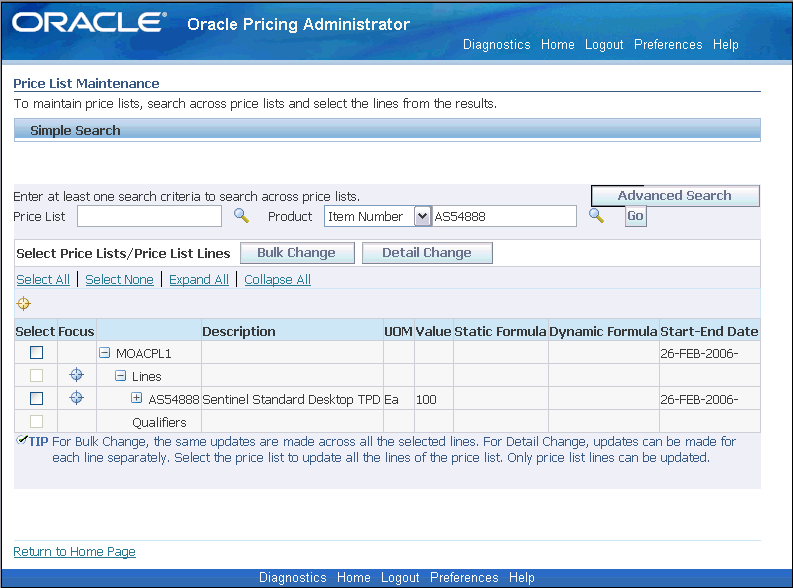Screen dimensions: 793x588
Task: Click the Start-End Date column header
Action: pyautogui.click(x=710, y=331)
